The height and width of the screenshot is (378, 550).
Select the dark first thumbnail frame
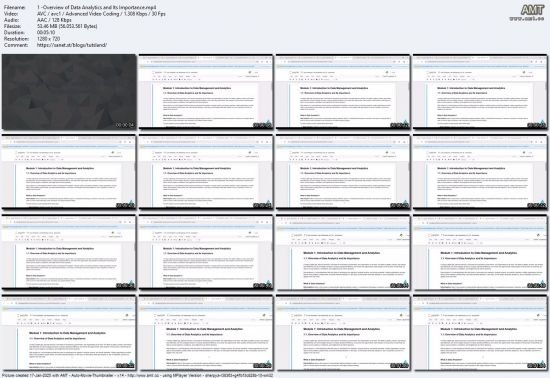pyautogui.click(x=69, y=92)
